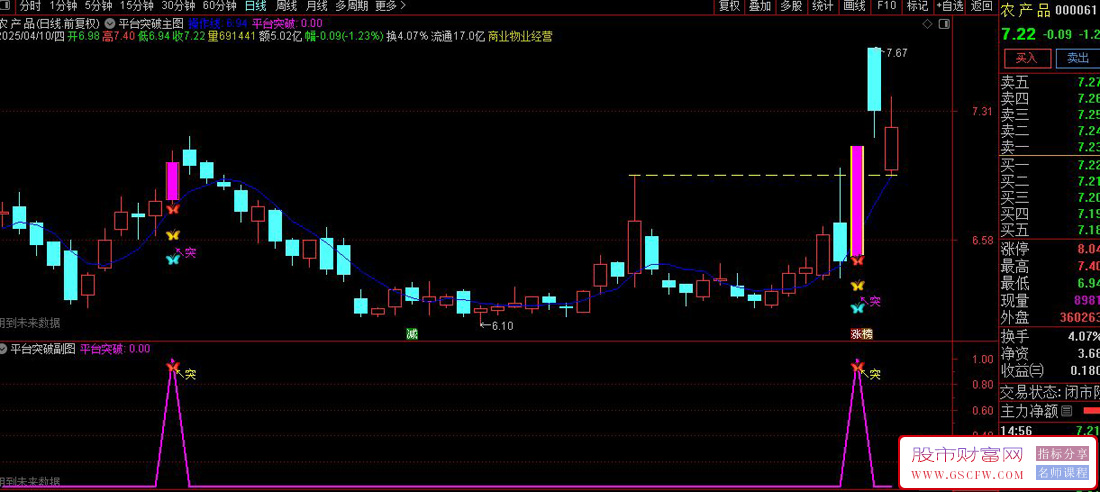Toggle the side panel layout icon
Screen dimensions: 1100x492
pyautogui.click(x=944, y=24)
